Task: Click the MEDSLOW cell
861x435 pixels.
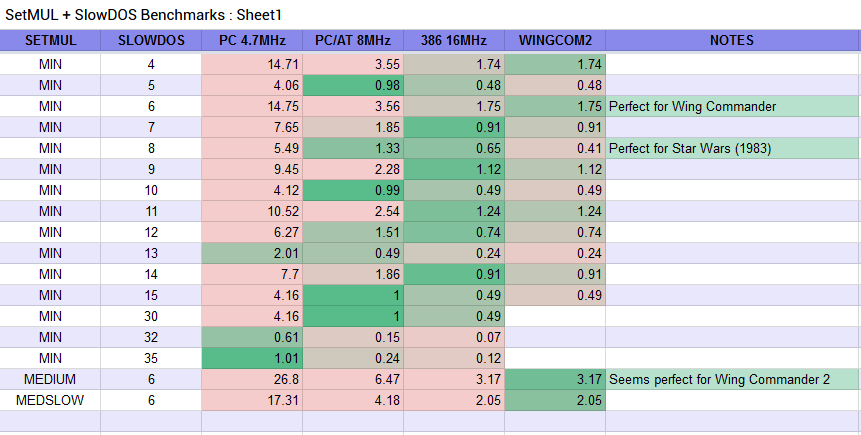Action: point(50,400)
